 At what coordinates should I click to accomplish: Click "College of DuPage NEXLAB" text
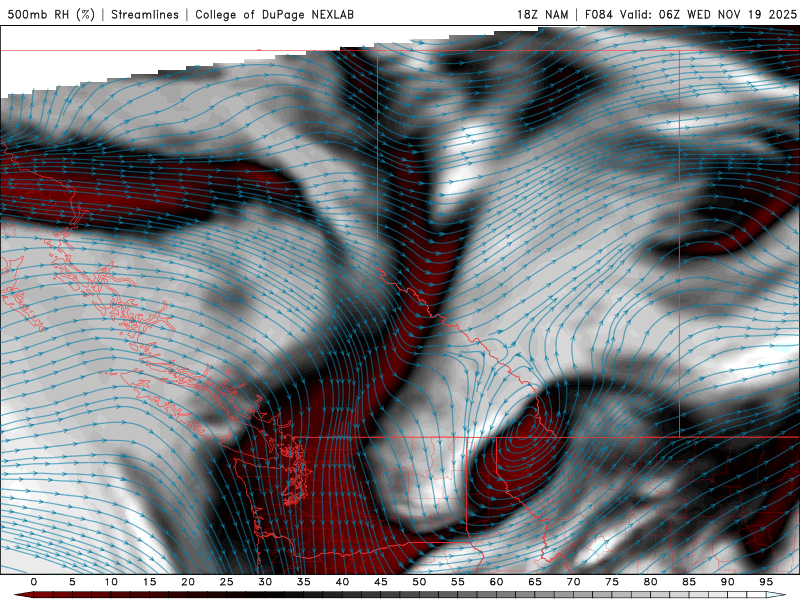(x=274, y=15)
